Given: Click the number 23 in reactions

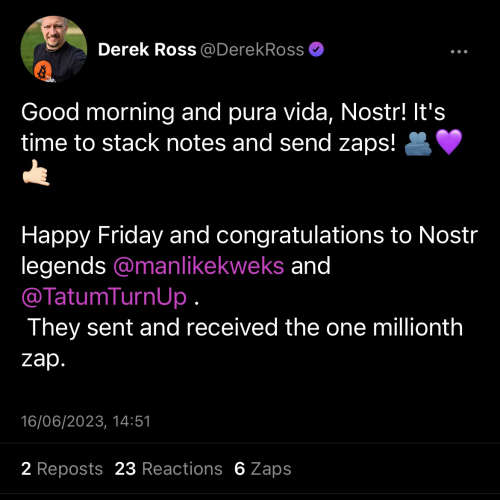Looking at the screenshot, I should [125, 469].
